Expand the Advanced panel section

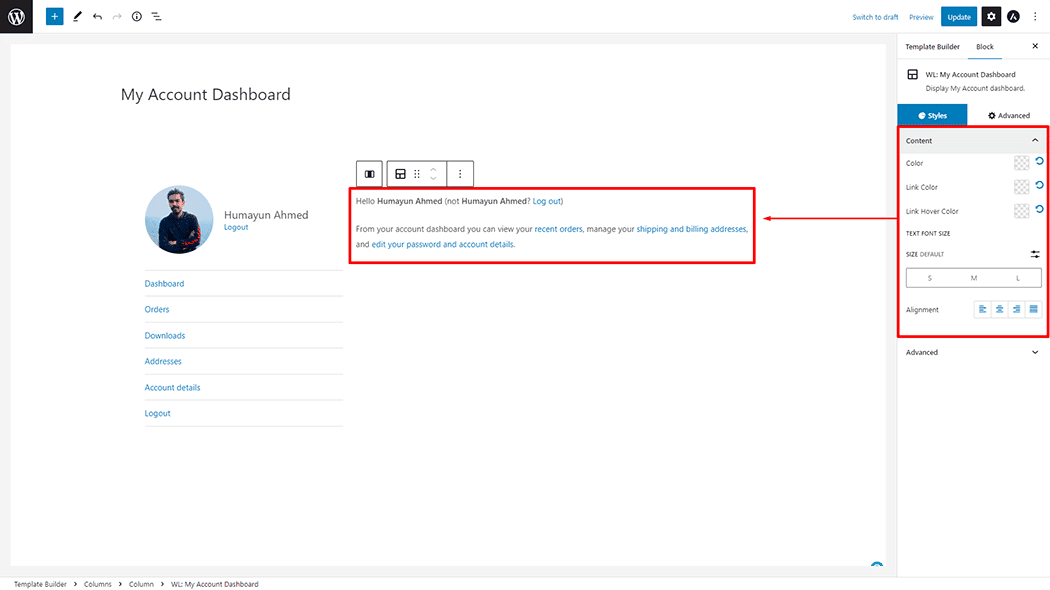tap(1034, 352)
